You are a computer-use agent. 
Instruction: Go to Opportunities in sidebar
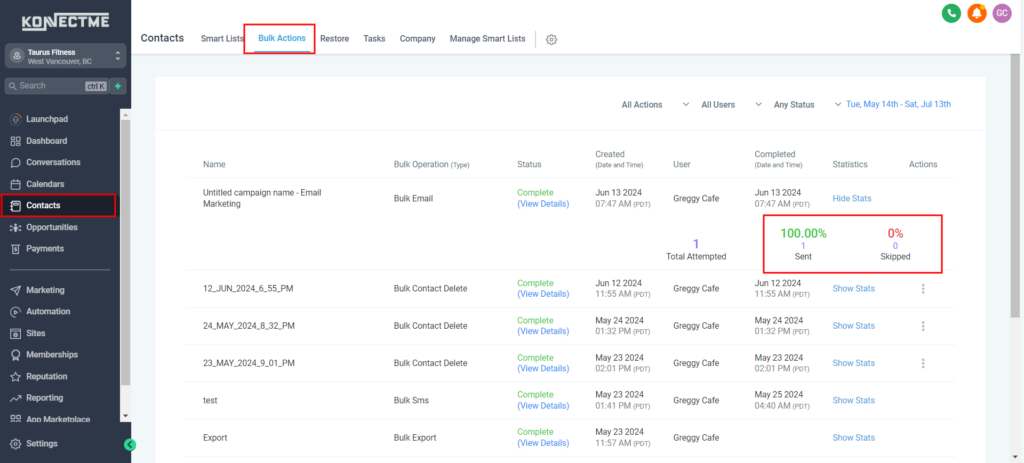[x=52, y=227]
